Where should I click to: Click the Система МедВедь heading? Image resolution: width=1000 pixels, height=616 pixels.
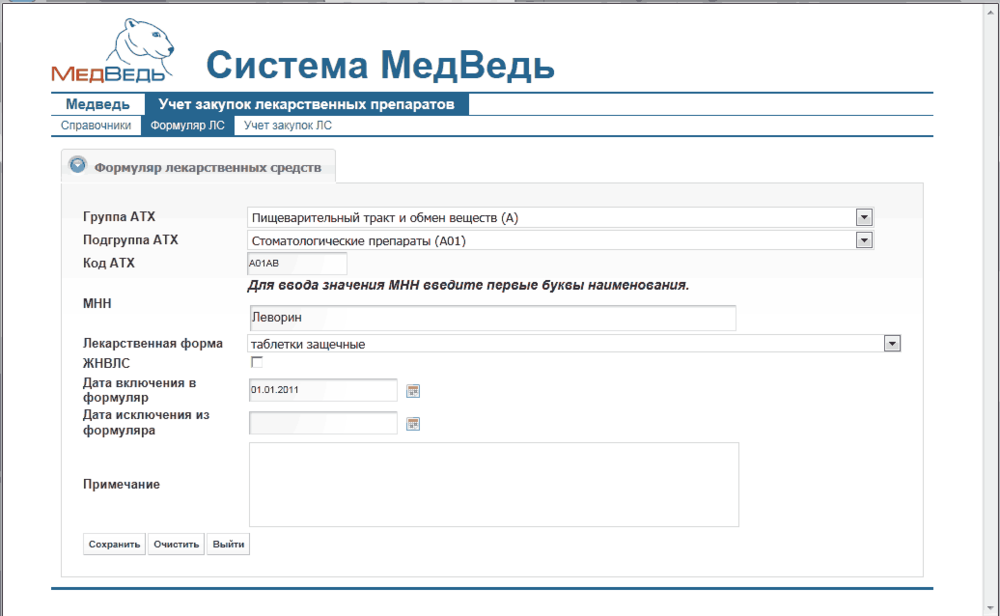(x=380, y=65)
